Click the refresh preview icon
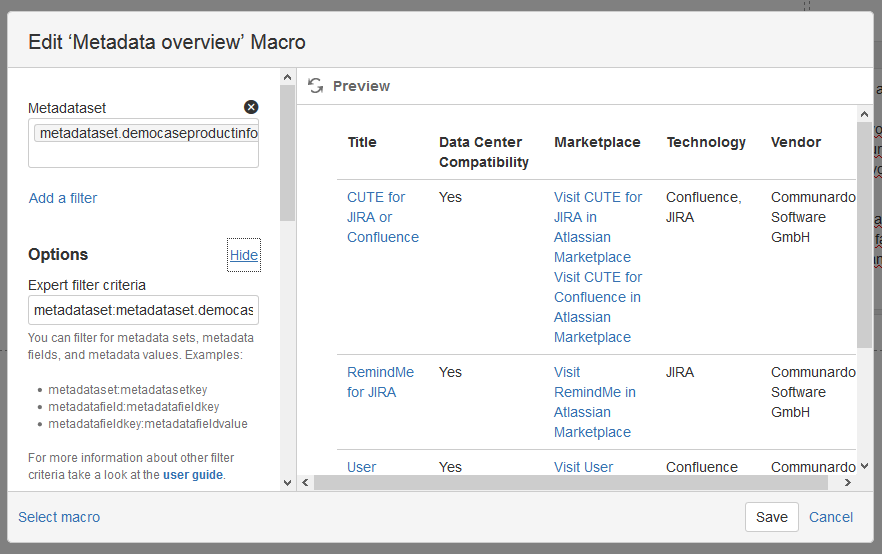Image resolution: width=882 pixels, height=554 pixels. [316, 86]
